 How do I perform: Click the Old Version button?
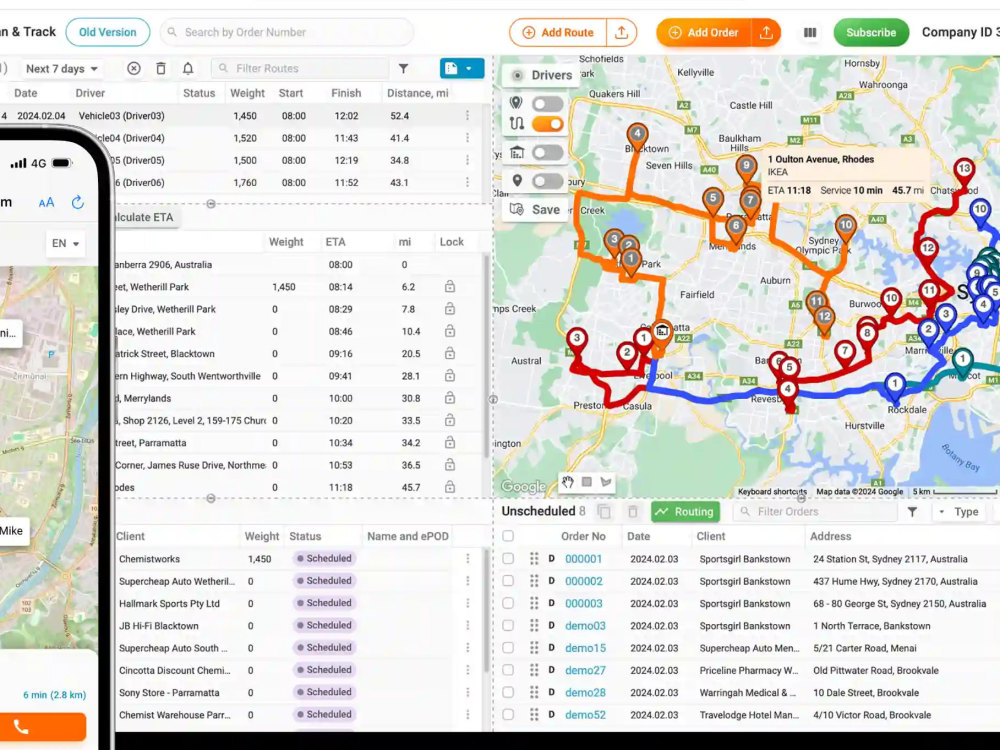[x=108, y=32]
